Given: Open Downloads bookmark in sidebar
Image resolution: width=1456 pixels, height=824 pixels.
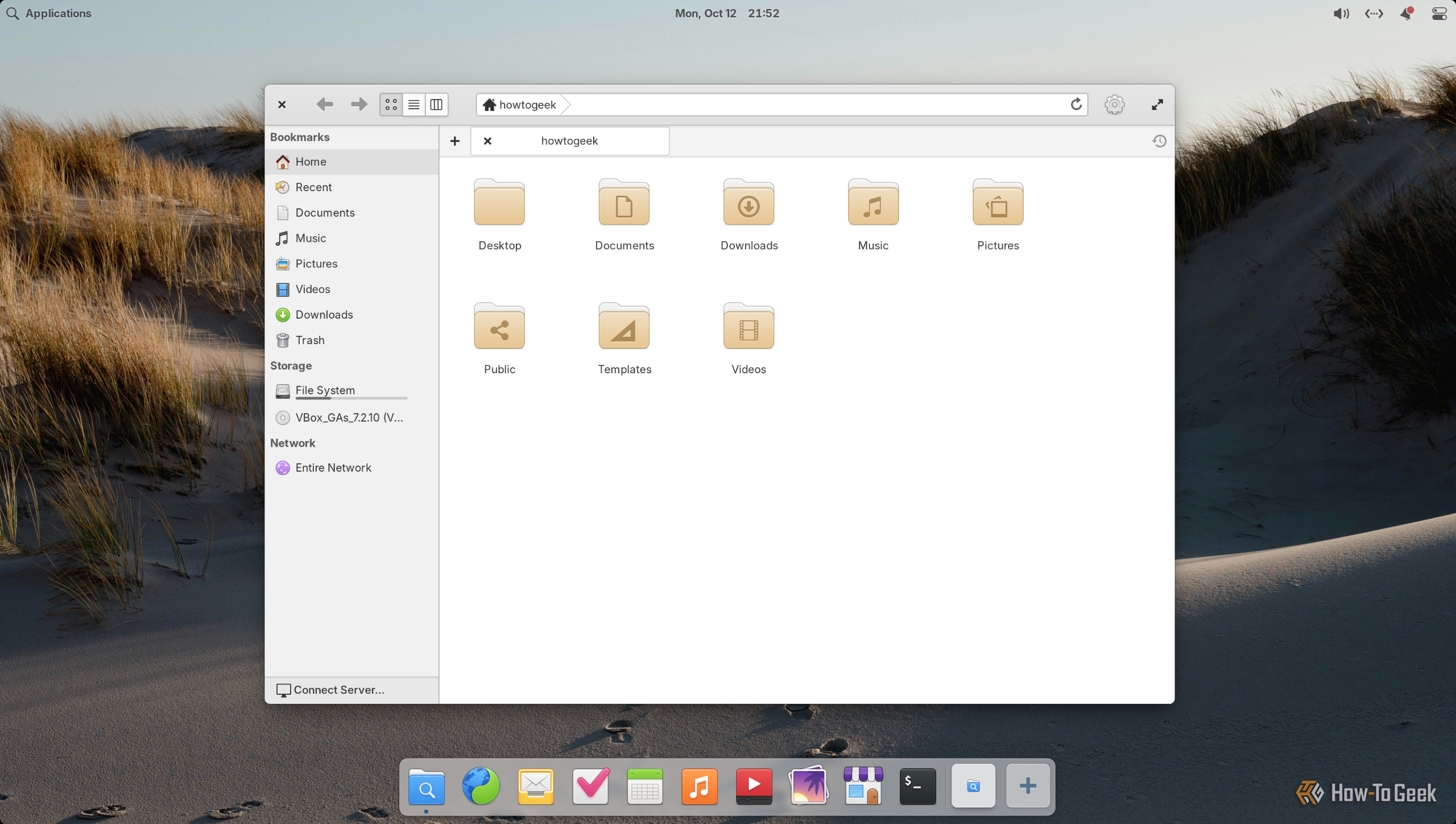Looking at the screenshot, I should tap(351, 315).
